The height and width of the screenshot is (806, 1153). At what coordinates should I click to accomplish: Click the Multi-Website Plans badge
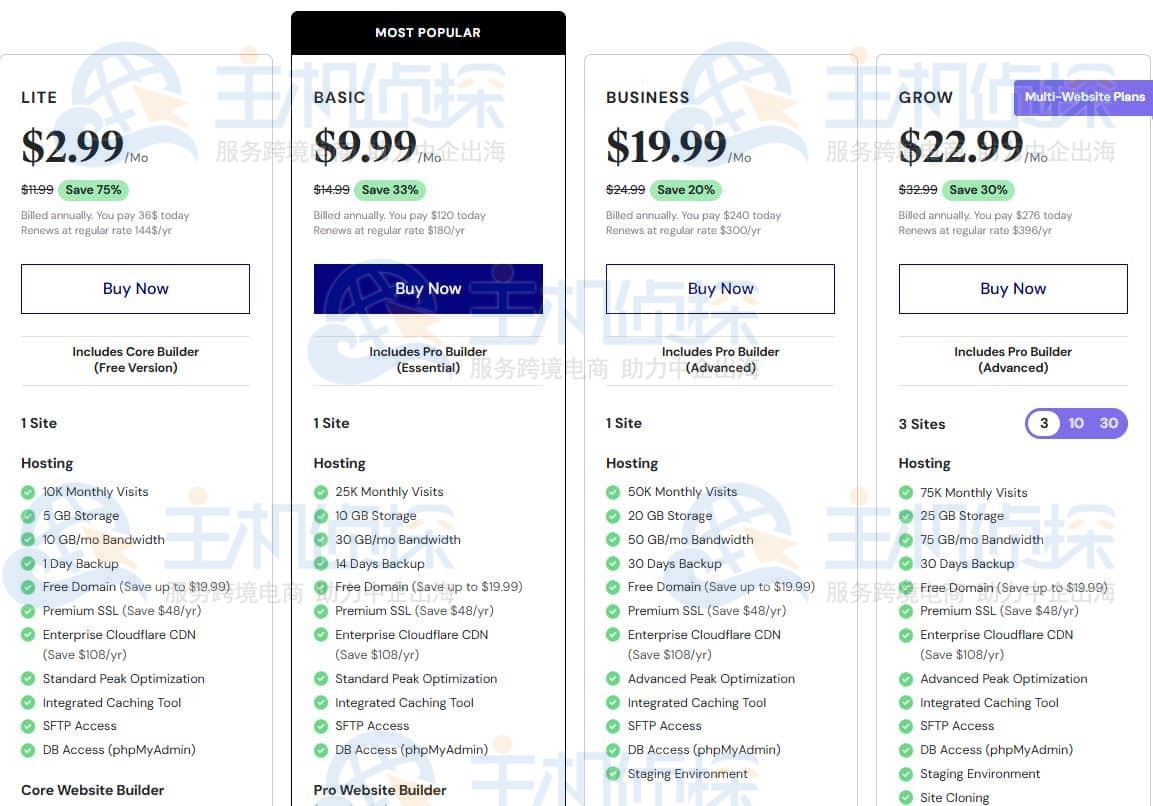click(1084, 97)
